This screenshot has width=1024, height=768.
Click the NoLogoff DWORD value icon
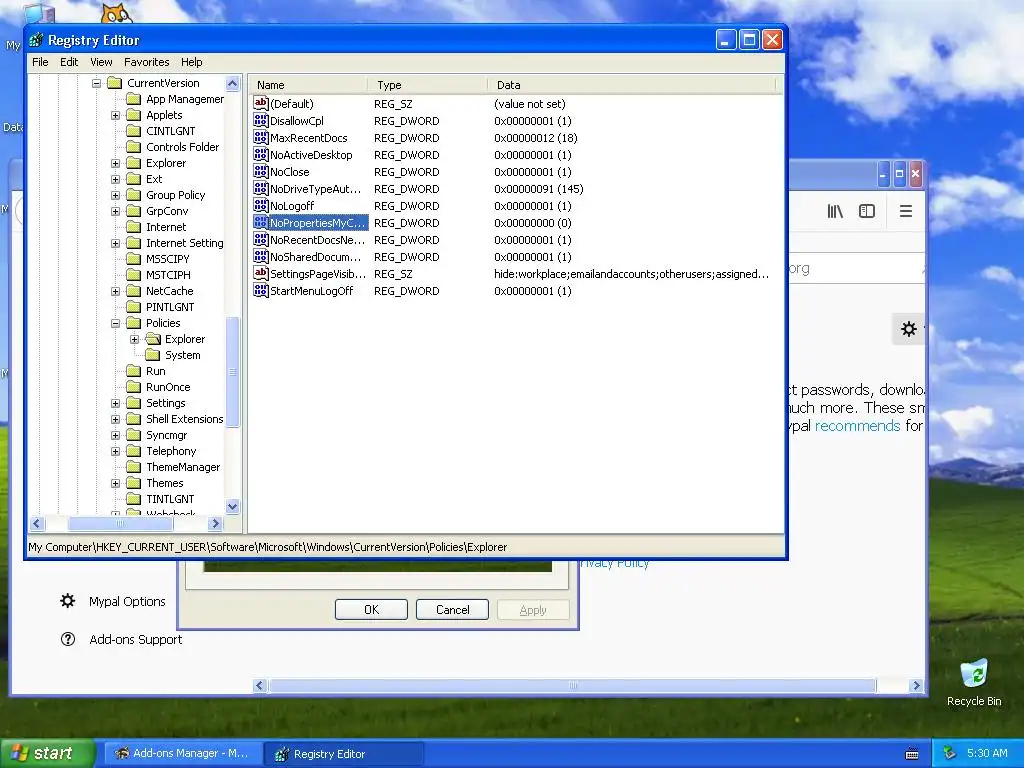coord(261,205)
